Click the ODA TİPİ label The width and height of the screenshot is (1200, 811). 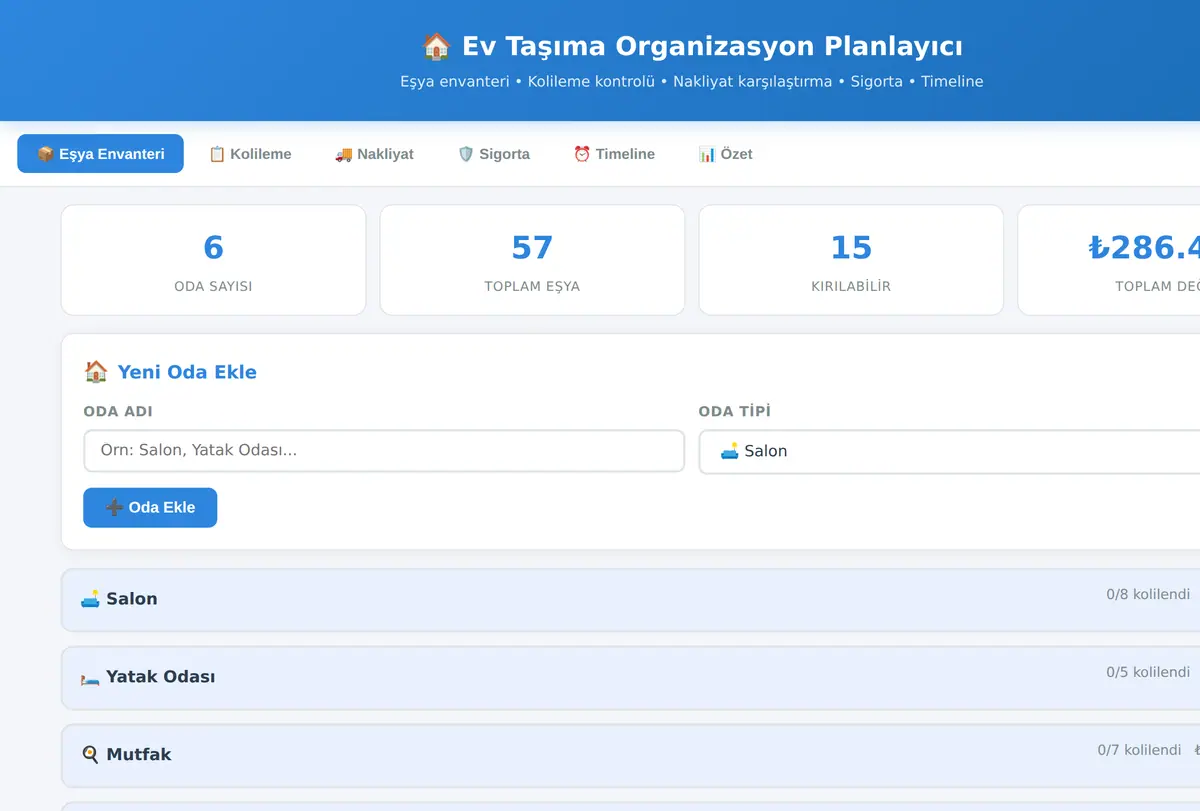pos(734,411)
